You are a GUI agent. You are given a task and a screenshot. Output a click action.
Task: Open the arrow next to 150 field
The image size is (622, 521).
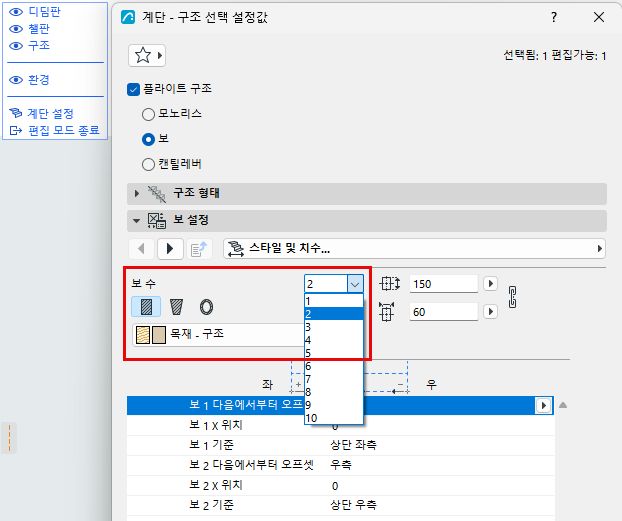click(490, 284)
